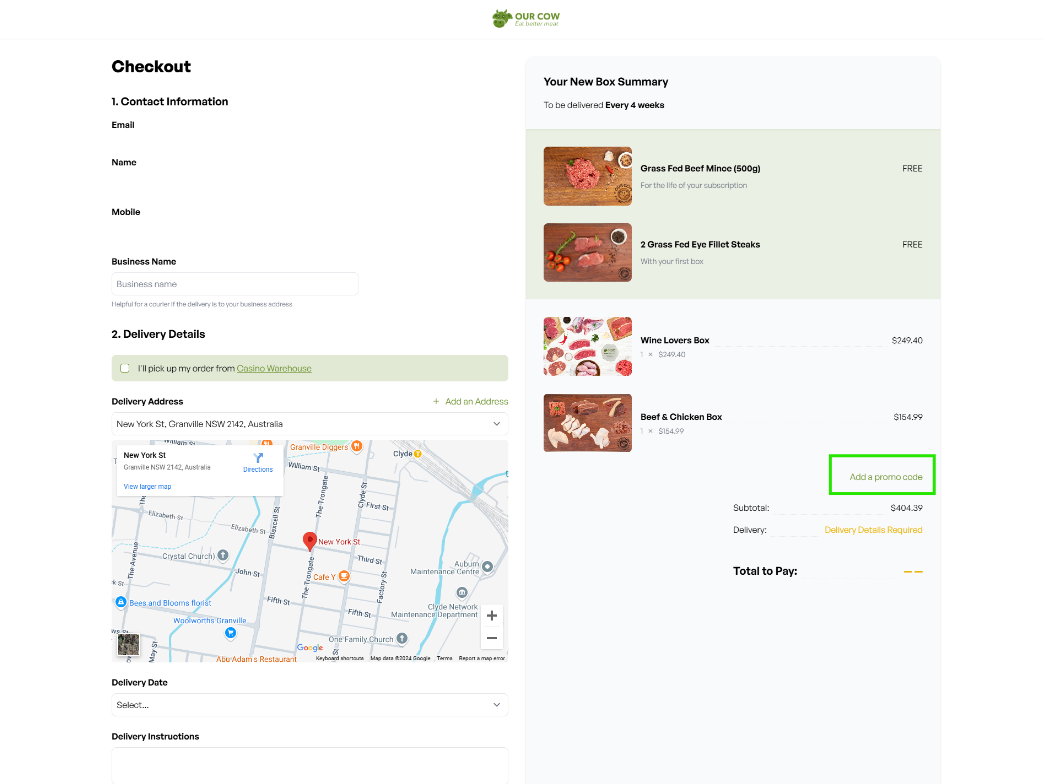Click the 'Every 4 weeks' delivery text
The image size is (1043, 784).
[x=635, y=105]
